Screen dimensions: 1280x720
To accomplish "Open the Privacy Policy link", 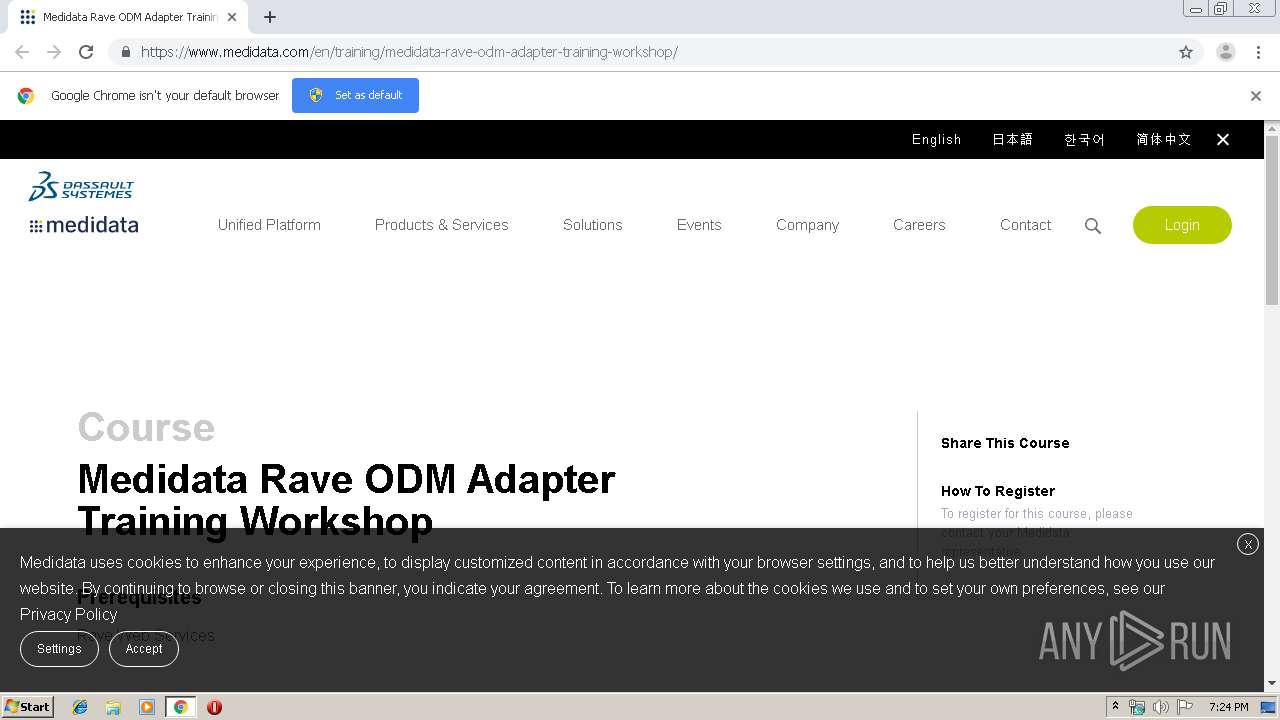I will pyautogui.click(x=68, y=614).
